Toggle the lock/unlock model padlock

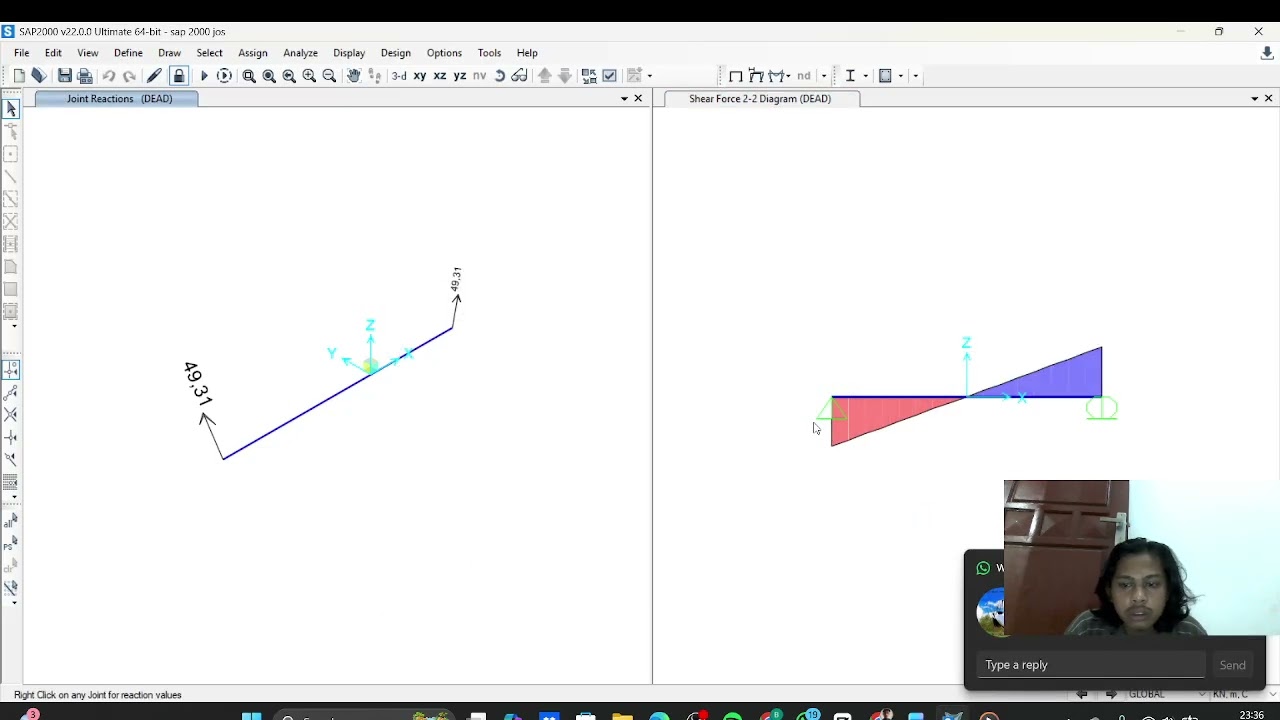pyautogui.click(x=179, y=76)
